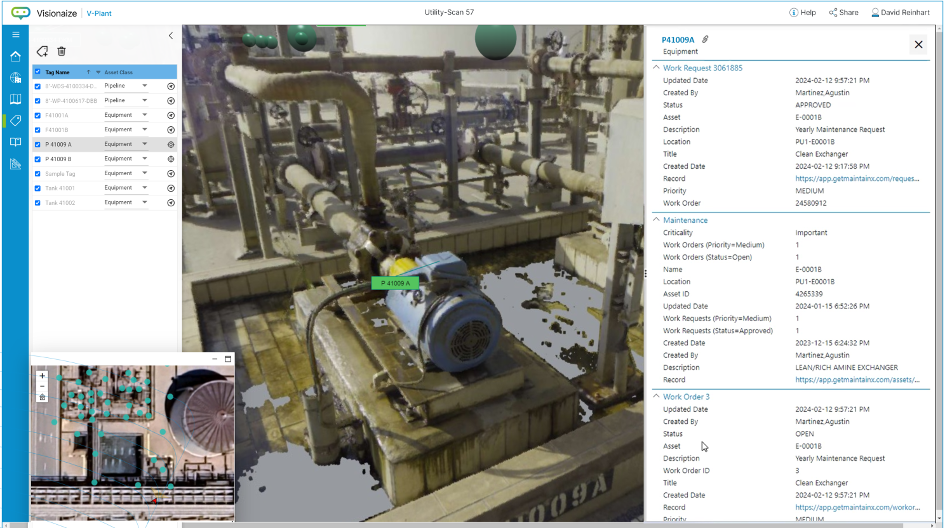Open the Work Request record link
Screen dimensions: 946x528
[x=857, y=179]
